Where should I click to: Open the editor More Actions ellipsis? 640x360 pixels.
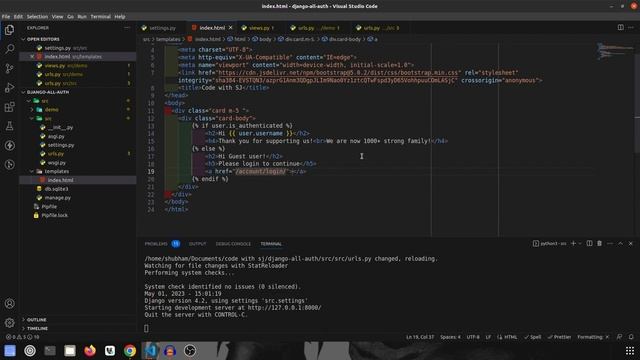pos(631,27)
